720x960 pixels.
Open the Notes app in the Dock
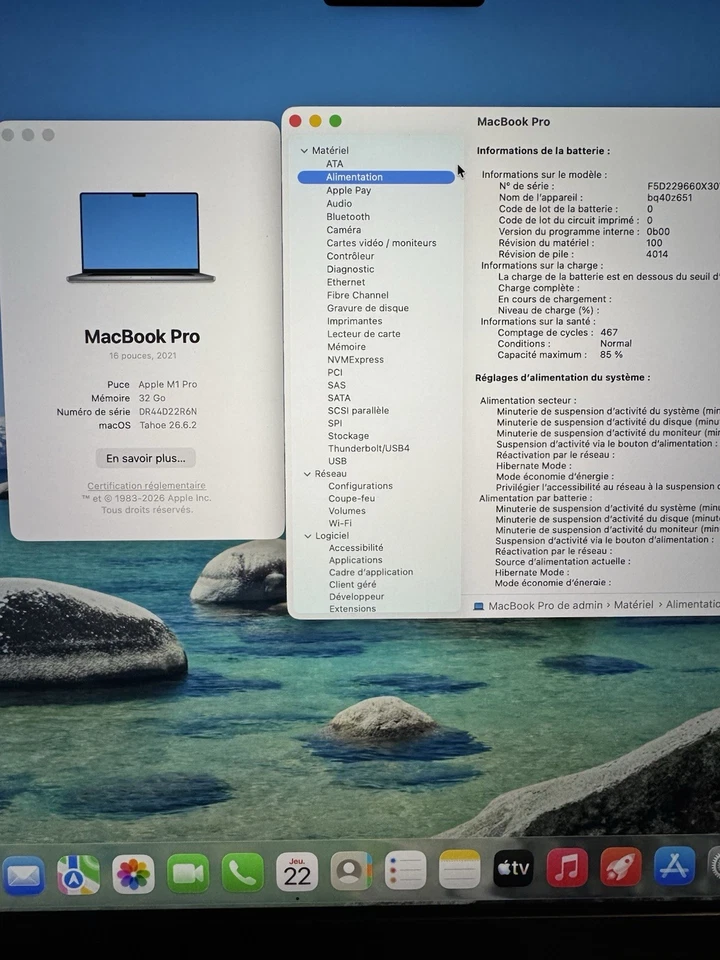pyautogui.click(x=459, y=869)
